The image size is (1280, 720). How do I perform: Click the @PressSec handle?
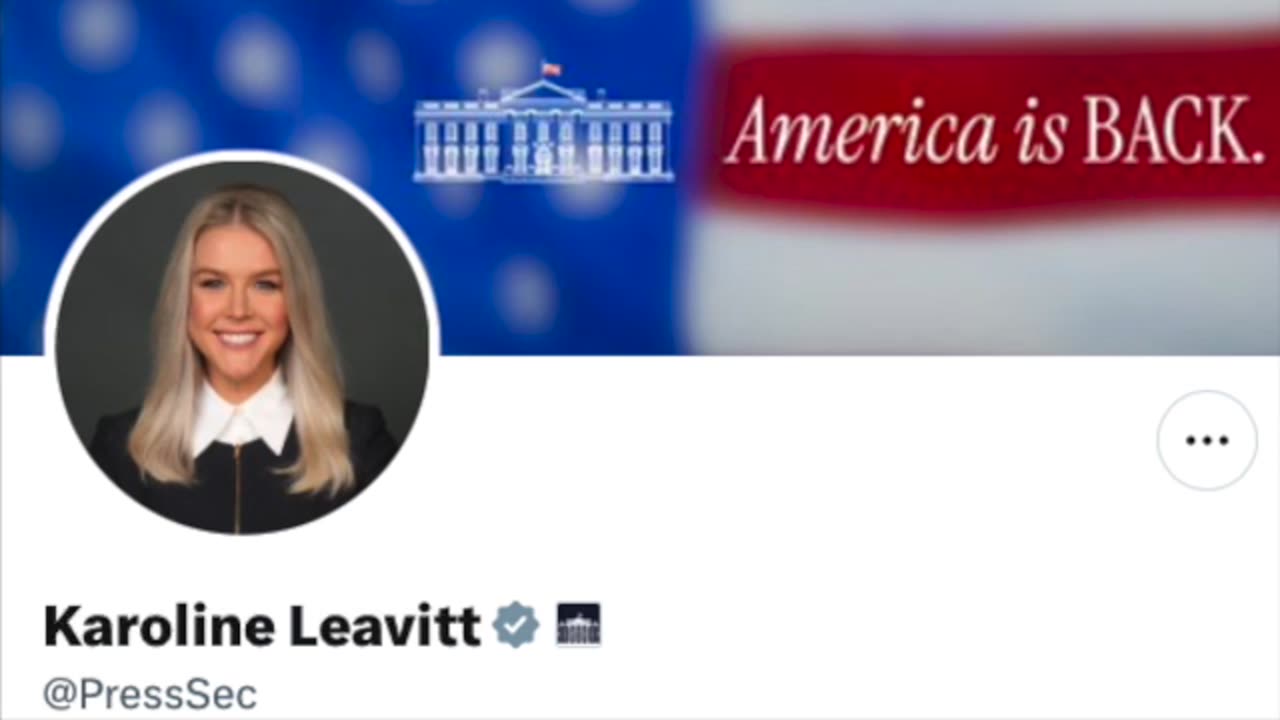click(x=150, y=694)
